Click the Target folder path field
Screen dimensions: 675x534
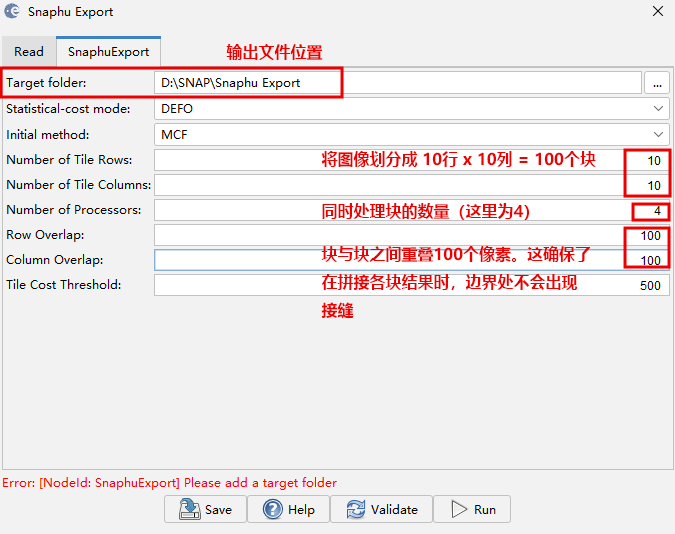coord(398,82)
